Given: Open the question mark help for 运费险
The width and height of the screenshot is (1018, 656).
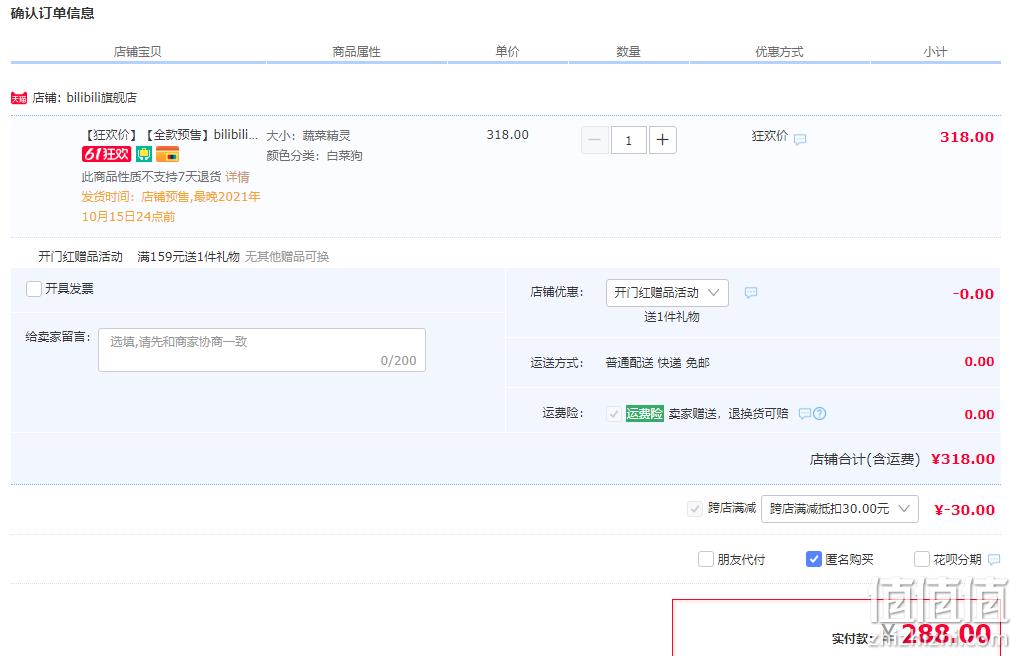Looking at the screenshot, I should click(x=819, y=414).
